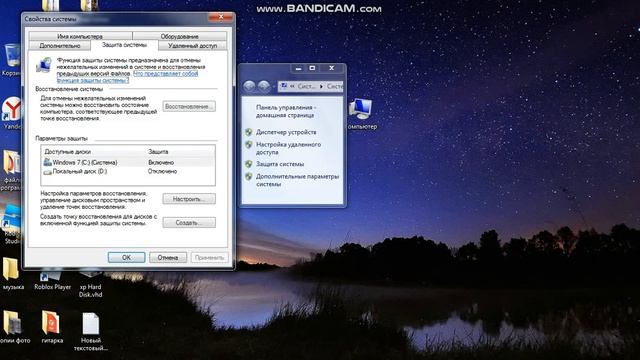Expand breadcrumb arrow after Сист... segment
Image resolution: width=640 pixels, height=360 pixels.
pyautogui.click(x=321, y=87)
